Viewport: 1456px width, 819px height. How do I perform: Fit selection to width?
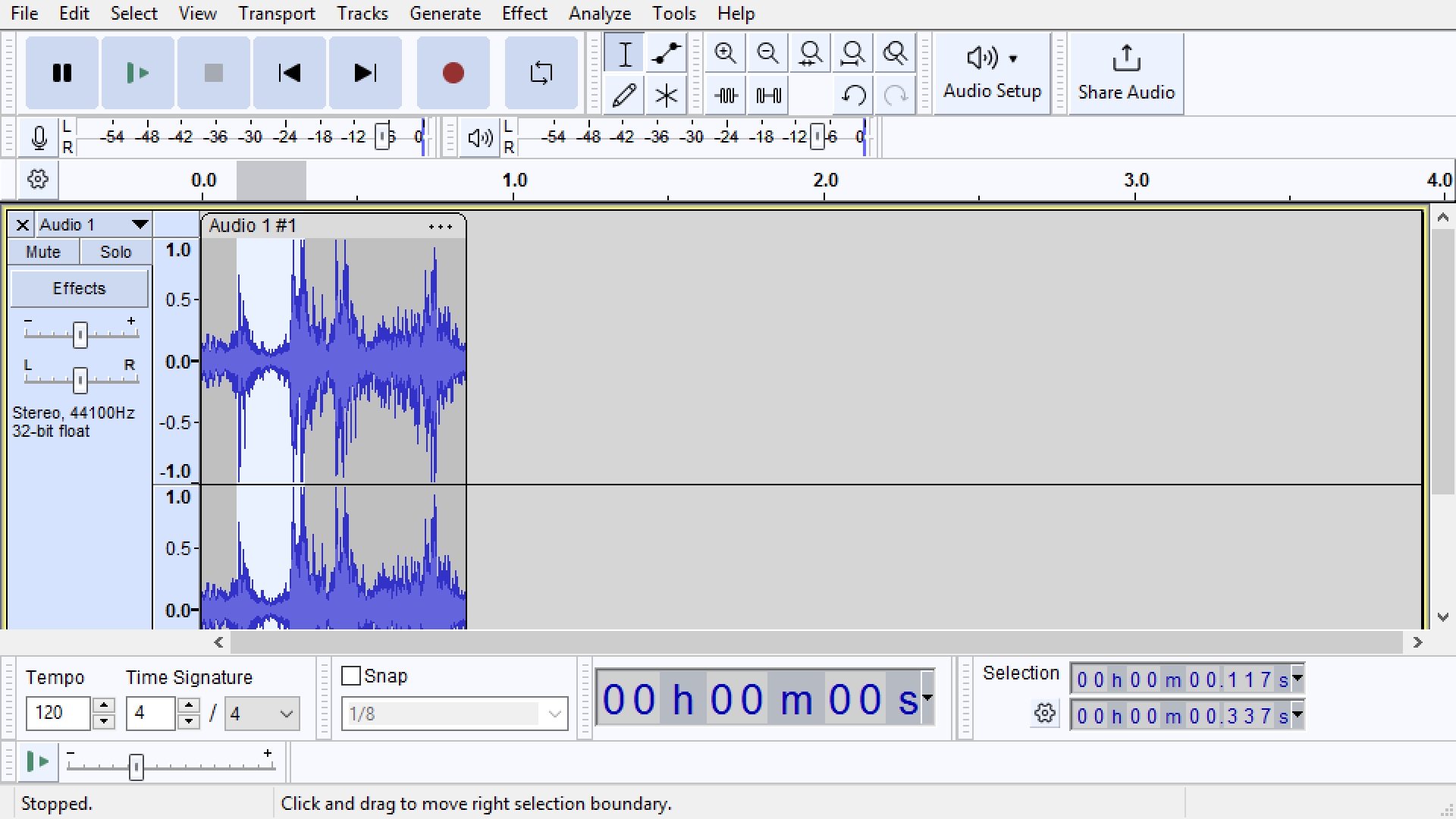pyautogui.click(x=811, y=53)
